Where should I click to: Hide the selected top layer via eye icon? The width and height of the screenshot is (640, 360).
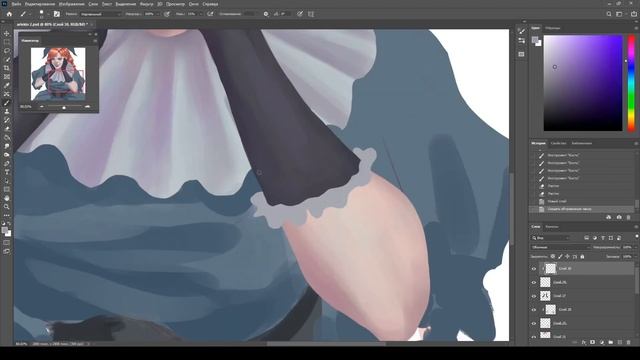coord(534,269)
